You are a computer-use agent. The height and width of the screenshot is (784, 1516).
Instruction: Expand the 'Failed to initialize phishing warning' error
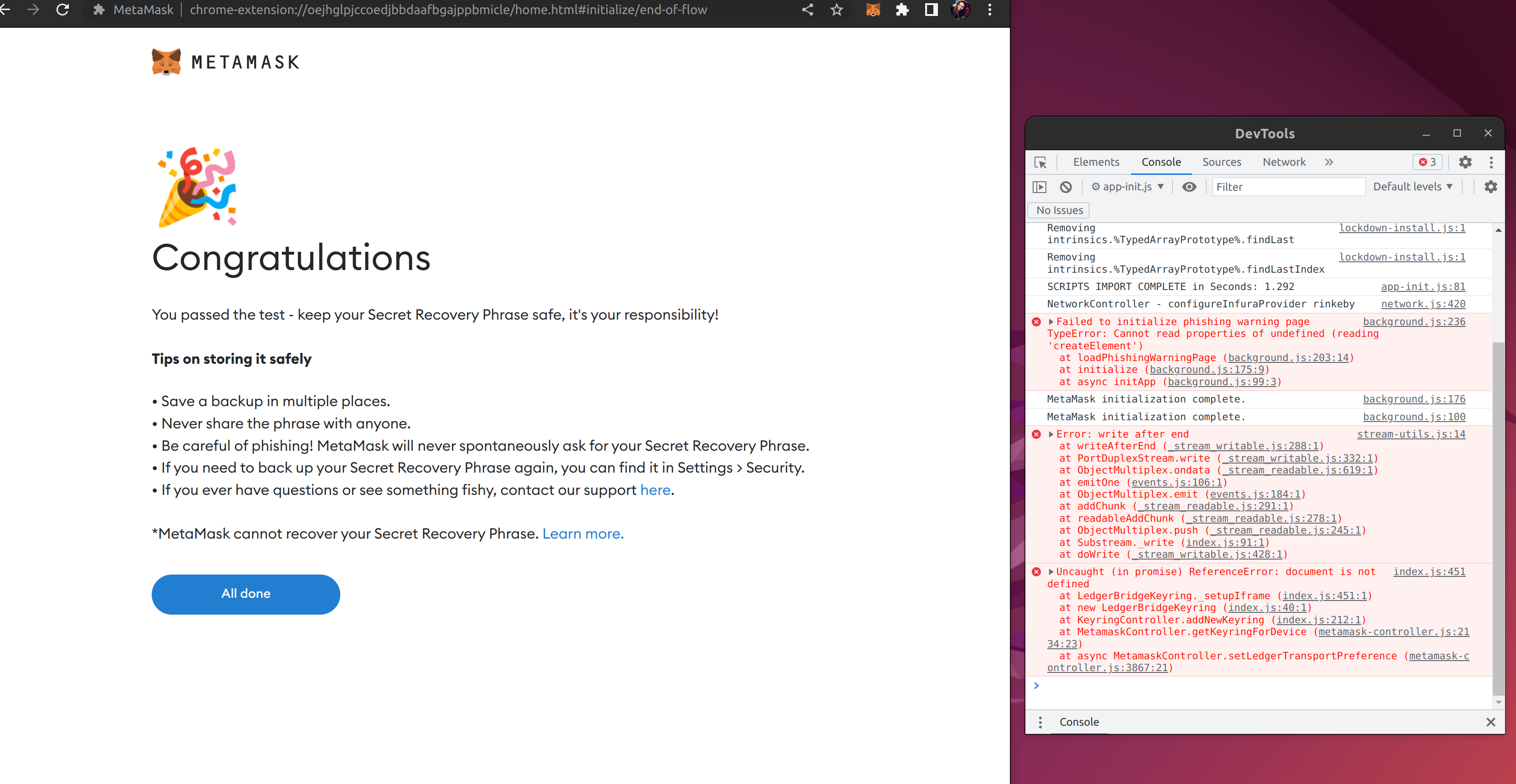[x=1052, y=322]
